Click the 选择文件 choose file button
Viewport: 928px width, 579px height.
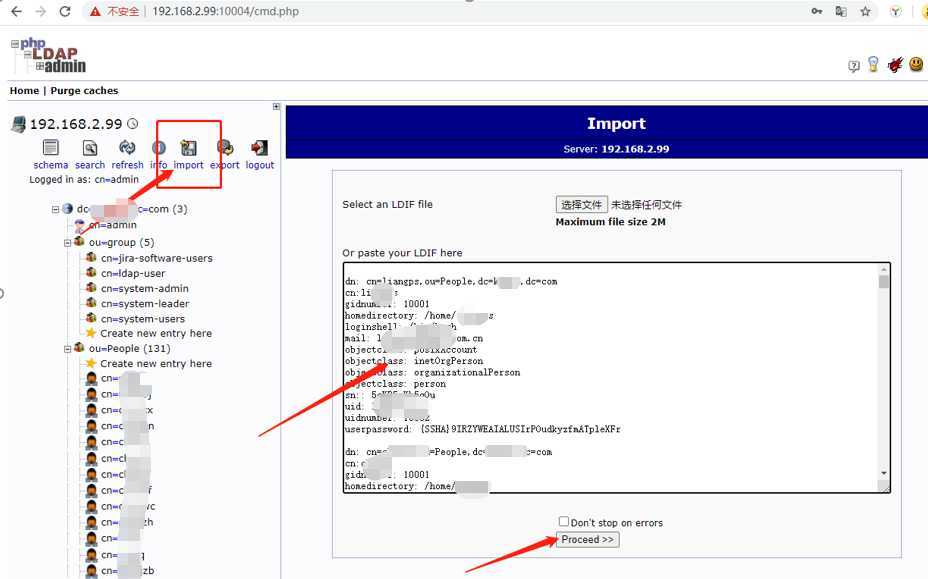coord(581,205)
